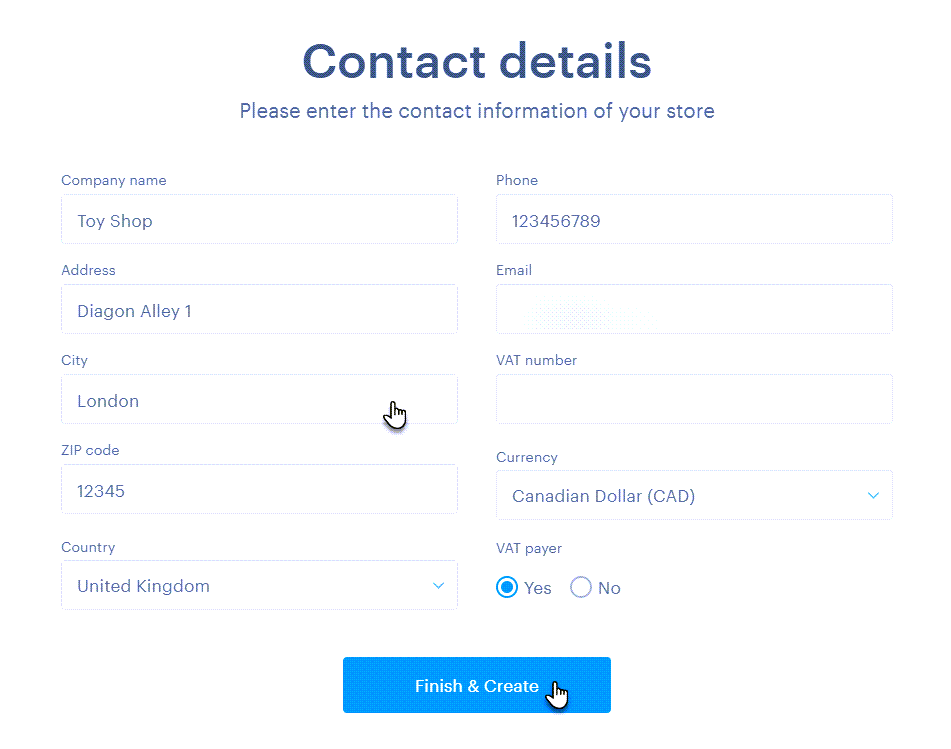
Task: Click into the Address field Diagon Alley 1
Action: 259,310
